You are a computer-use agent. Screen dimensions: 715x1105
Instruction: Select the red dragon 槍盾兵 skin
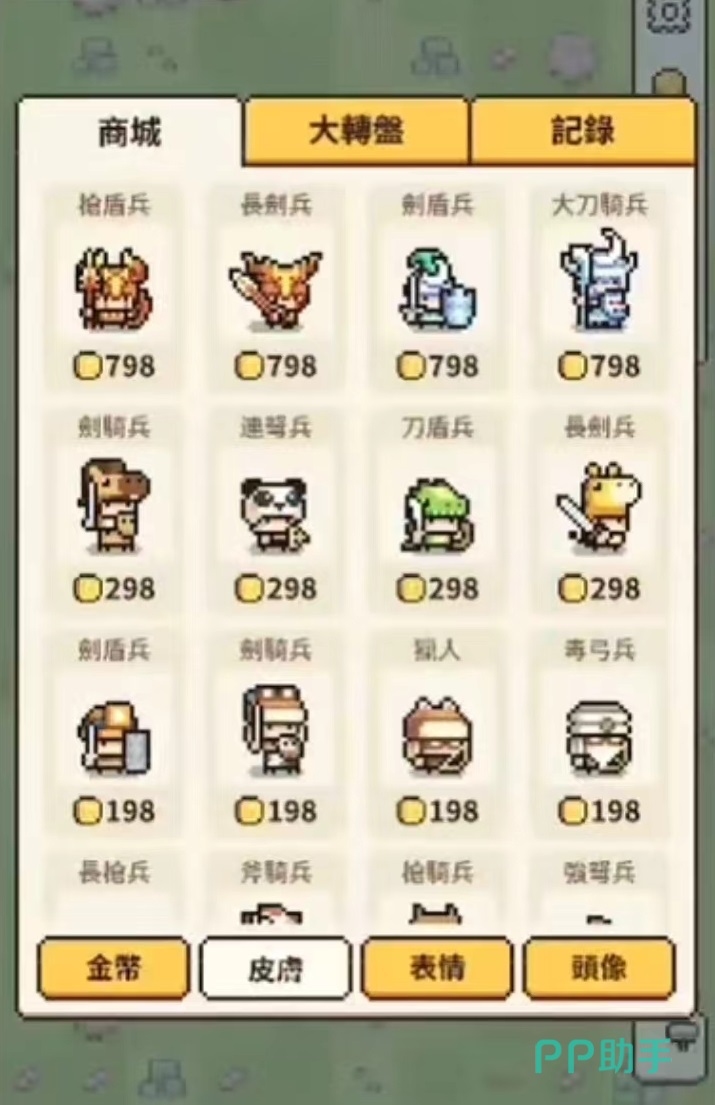pyautogui.click(x=114, y=288)
